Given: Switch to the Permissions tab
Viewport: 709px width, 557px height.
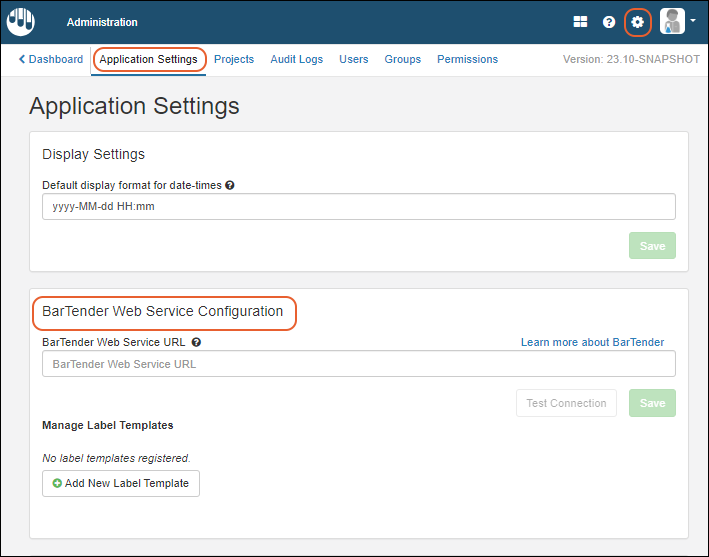Looking at the screenshot, I should point(467,59).
